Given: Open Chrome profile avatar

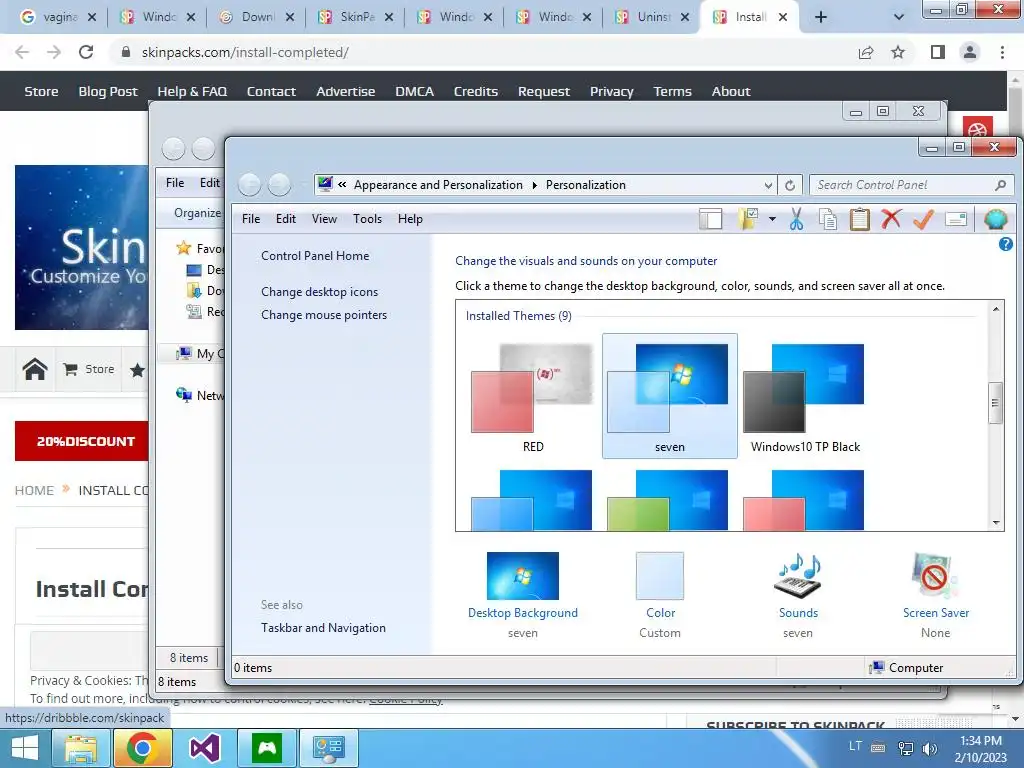Looking at the screenshot, I should click(970, 52).
